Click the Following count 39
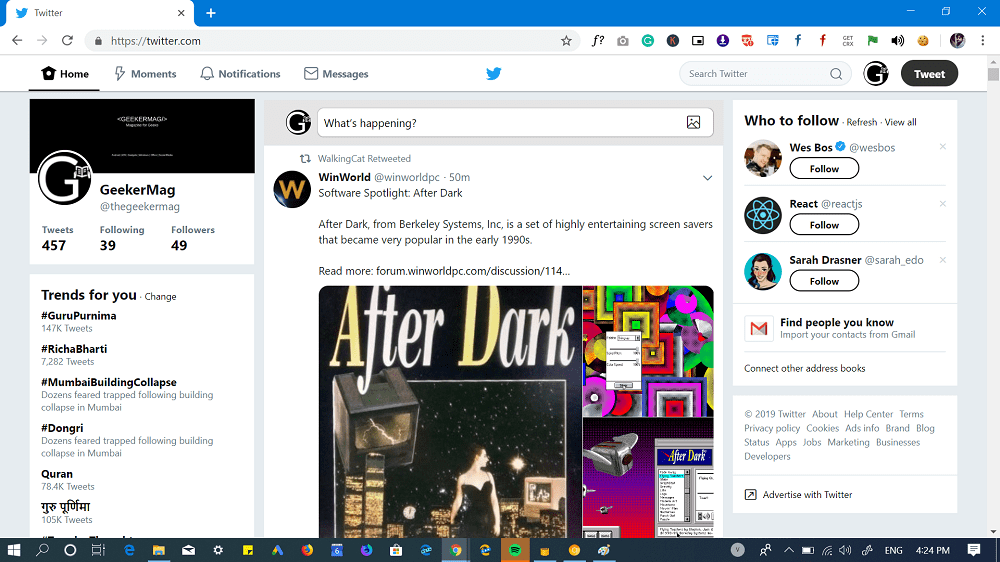Image resolution: width=1000 pixels, height=562 pixels. 107,246
